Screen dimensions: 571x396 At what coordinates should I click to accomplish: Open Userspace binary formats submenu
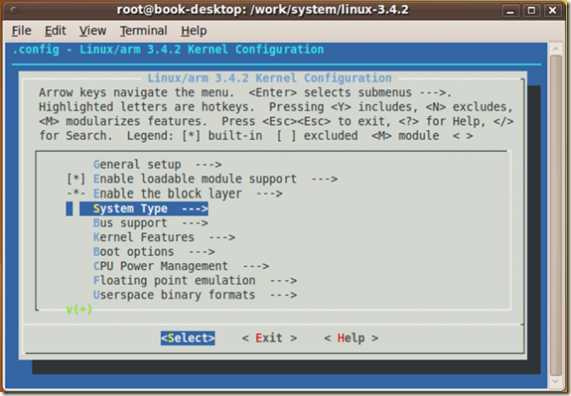tap(195, 295)
